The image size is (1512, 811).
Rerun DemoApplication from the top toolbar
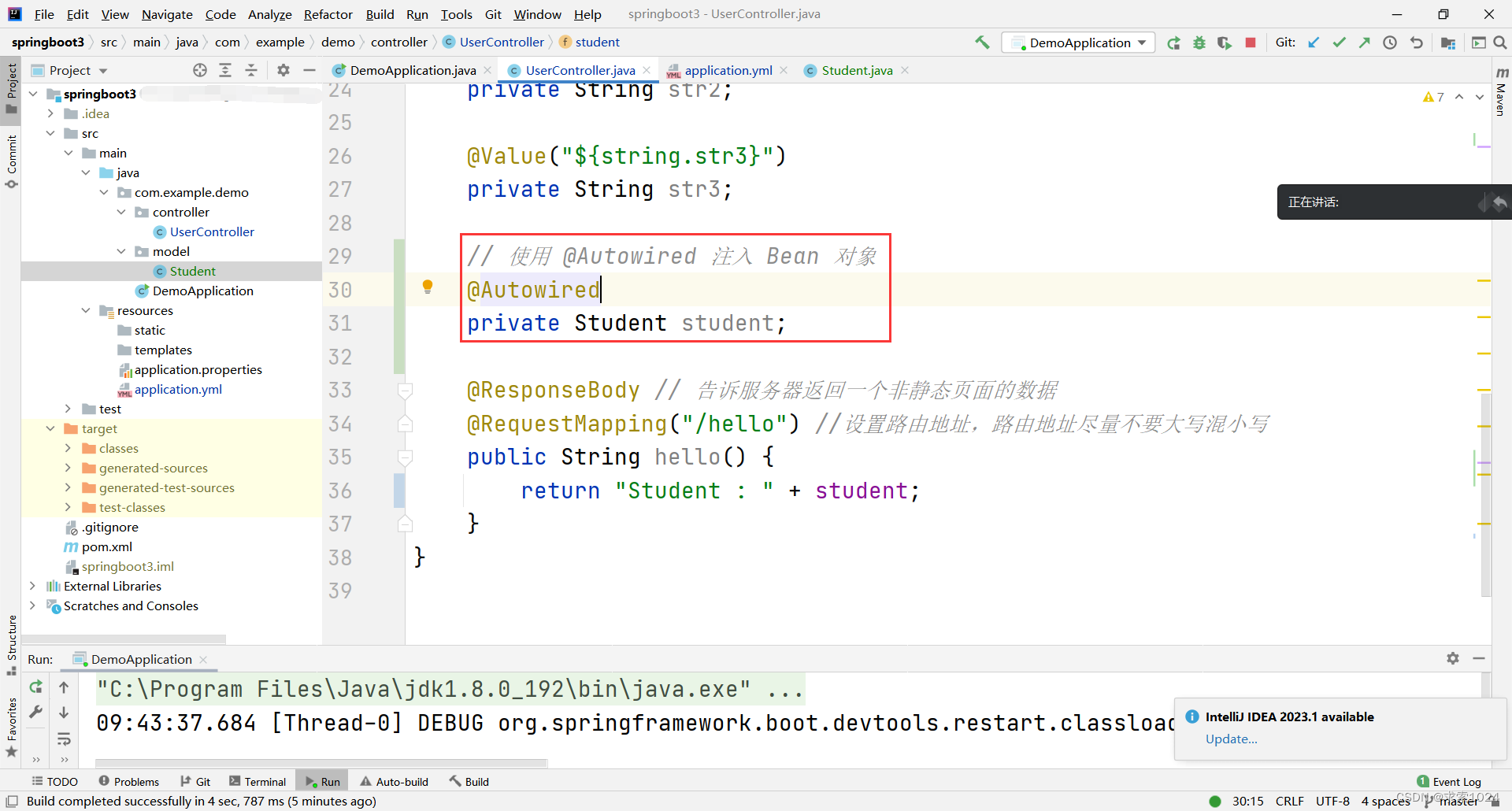point(1173,43)
